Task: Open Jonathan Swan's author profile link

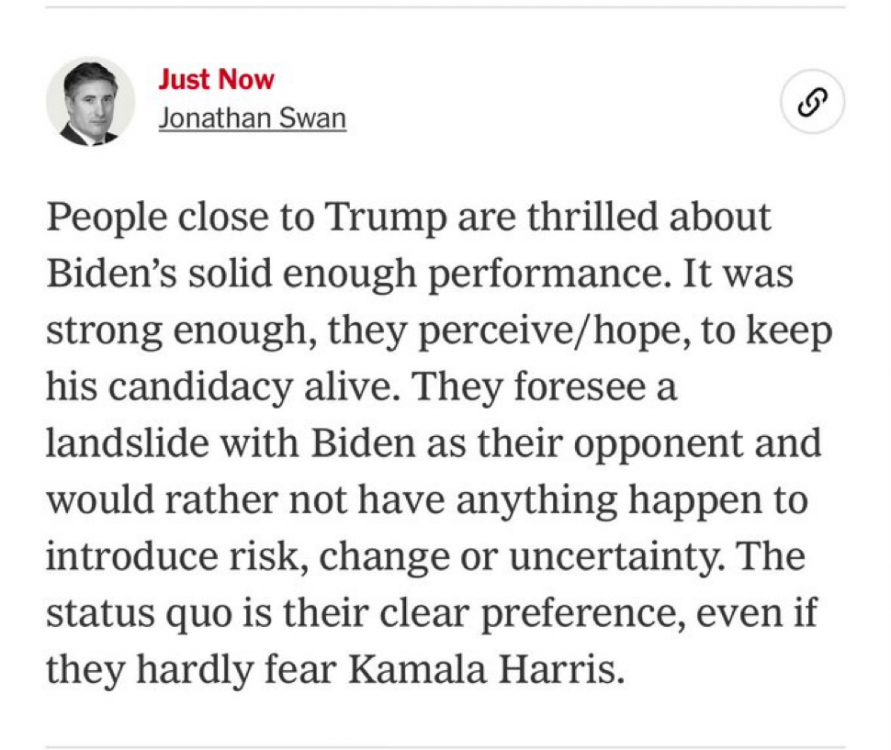Action: click(x=252, y=118)
